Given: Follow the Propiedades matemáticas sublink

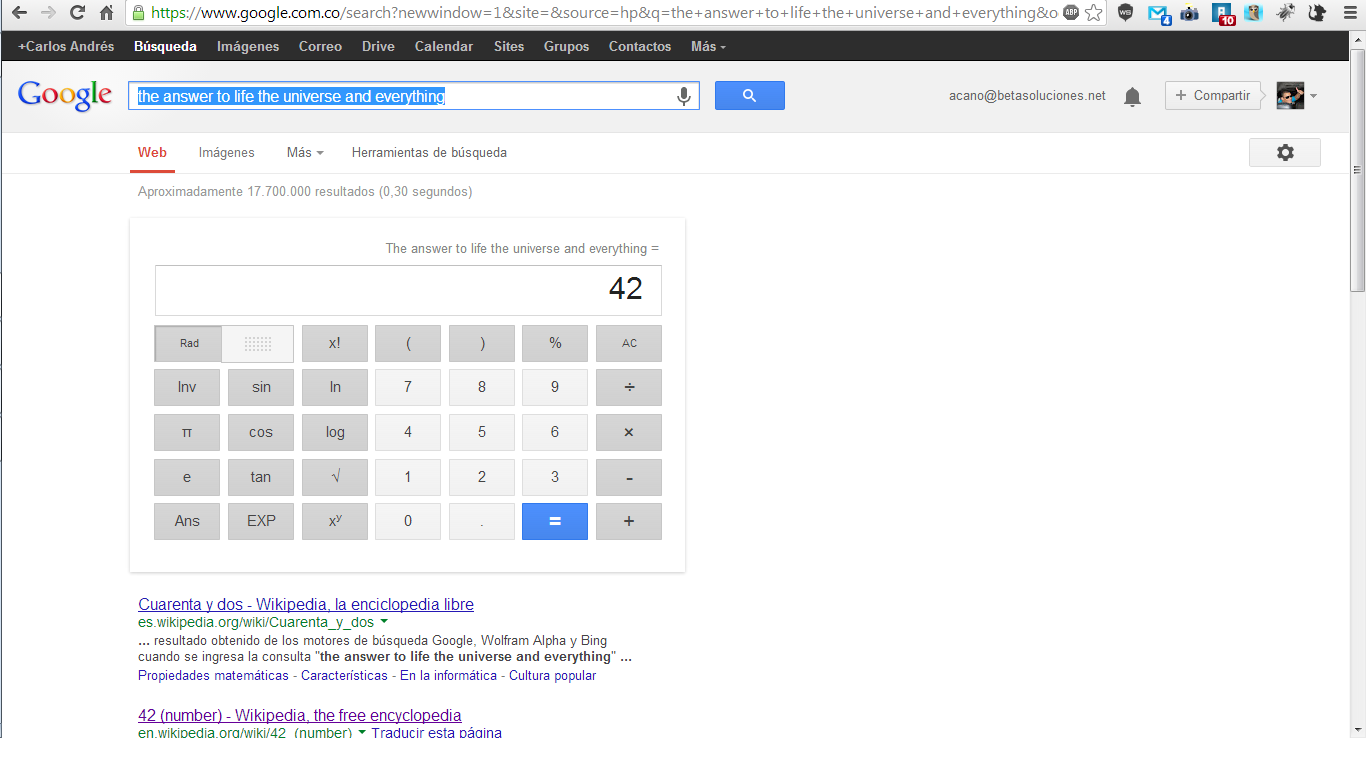Looking at the screenshot, I should pyautogui.click(x=213, y=676).
